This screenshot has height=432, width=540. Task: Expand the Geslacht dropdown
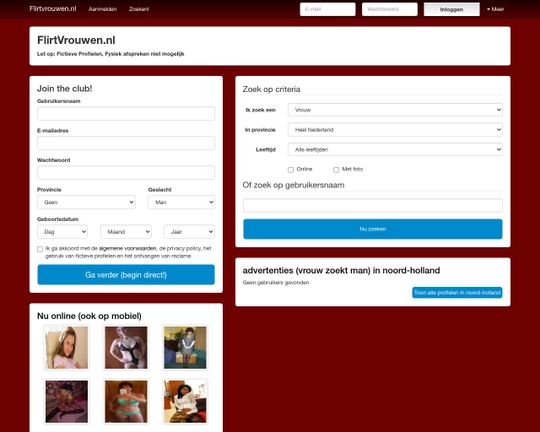[x=181, y=202]
